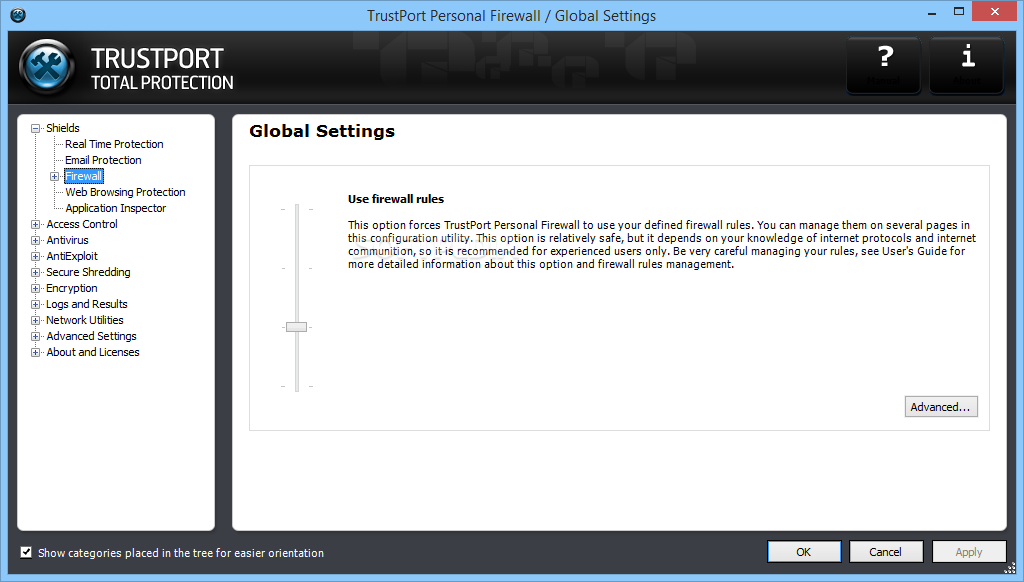Click the window resize grip corner

pos(1010,568)
